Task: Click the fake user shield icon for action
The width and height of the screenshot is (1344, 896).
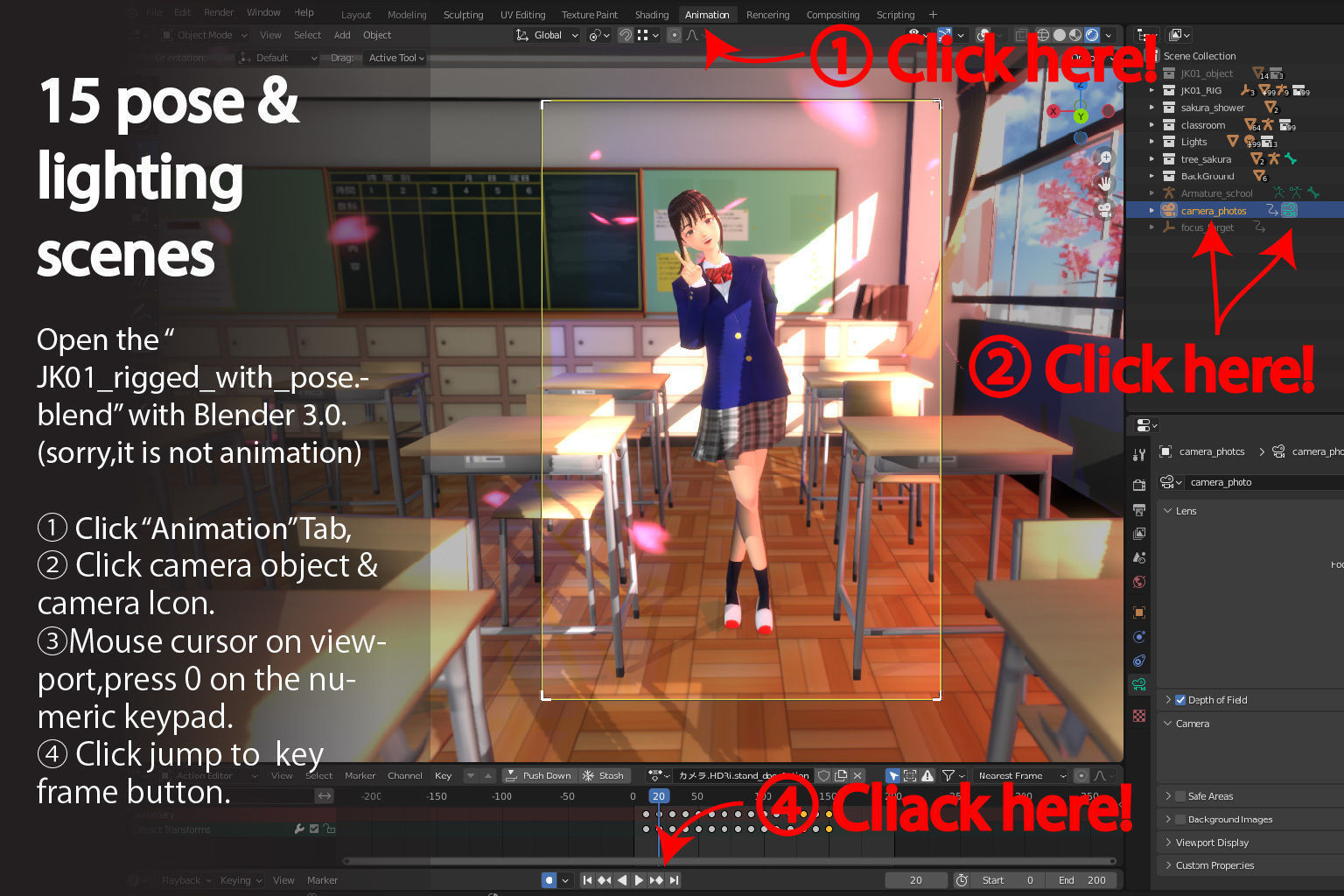Action: 823,775
